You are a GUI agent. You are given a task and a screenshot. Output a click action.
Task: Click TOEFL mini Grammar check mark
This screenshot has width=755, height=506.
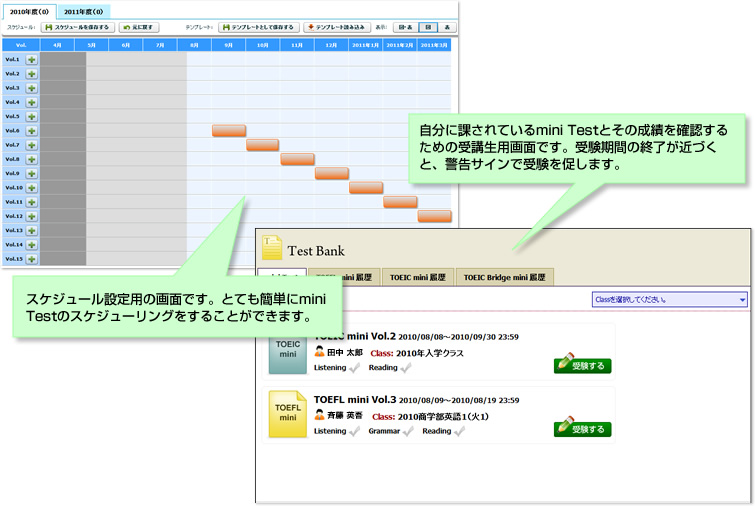[408, 431]
